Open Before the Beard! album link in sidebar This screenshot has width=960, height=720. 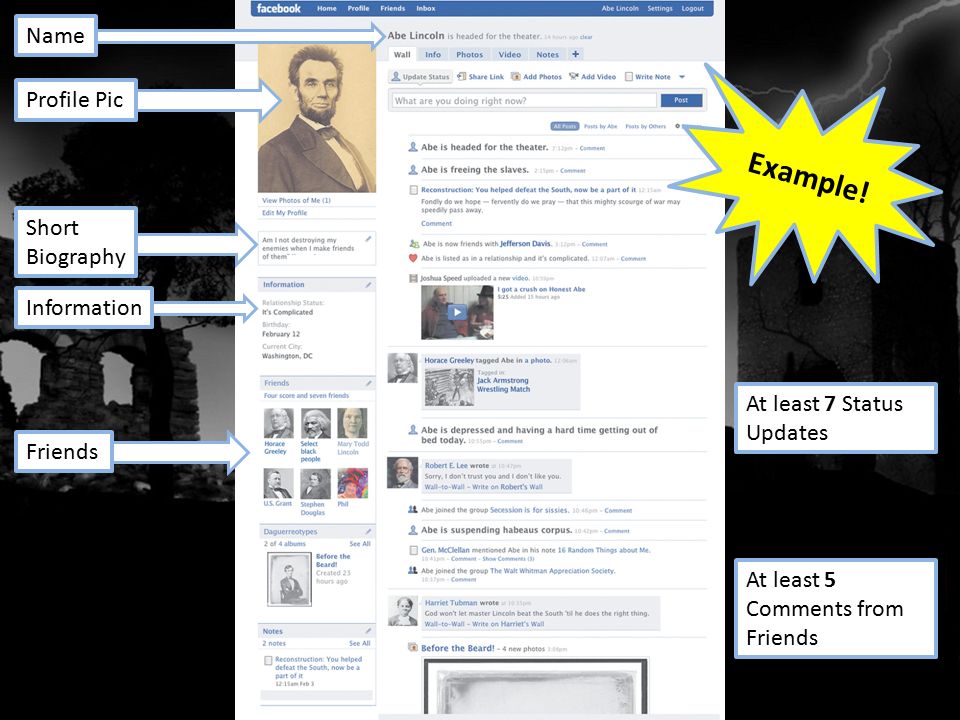(x=333, y=560)
